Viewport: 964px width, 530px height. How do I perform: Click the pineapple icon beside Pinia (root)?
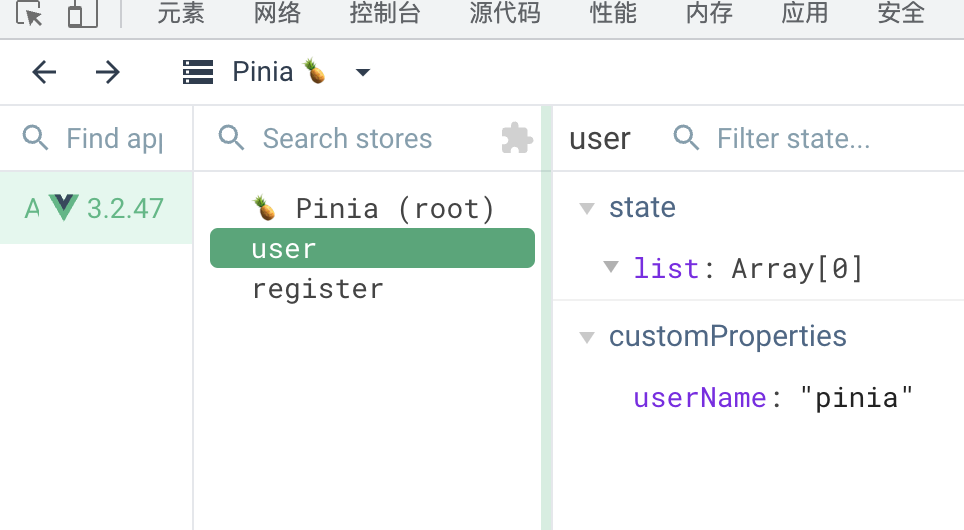[265, 208]
